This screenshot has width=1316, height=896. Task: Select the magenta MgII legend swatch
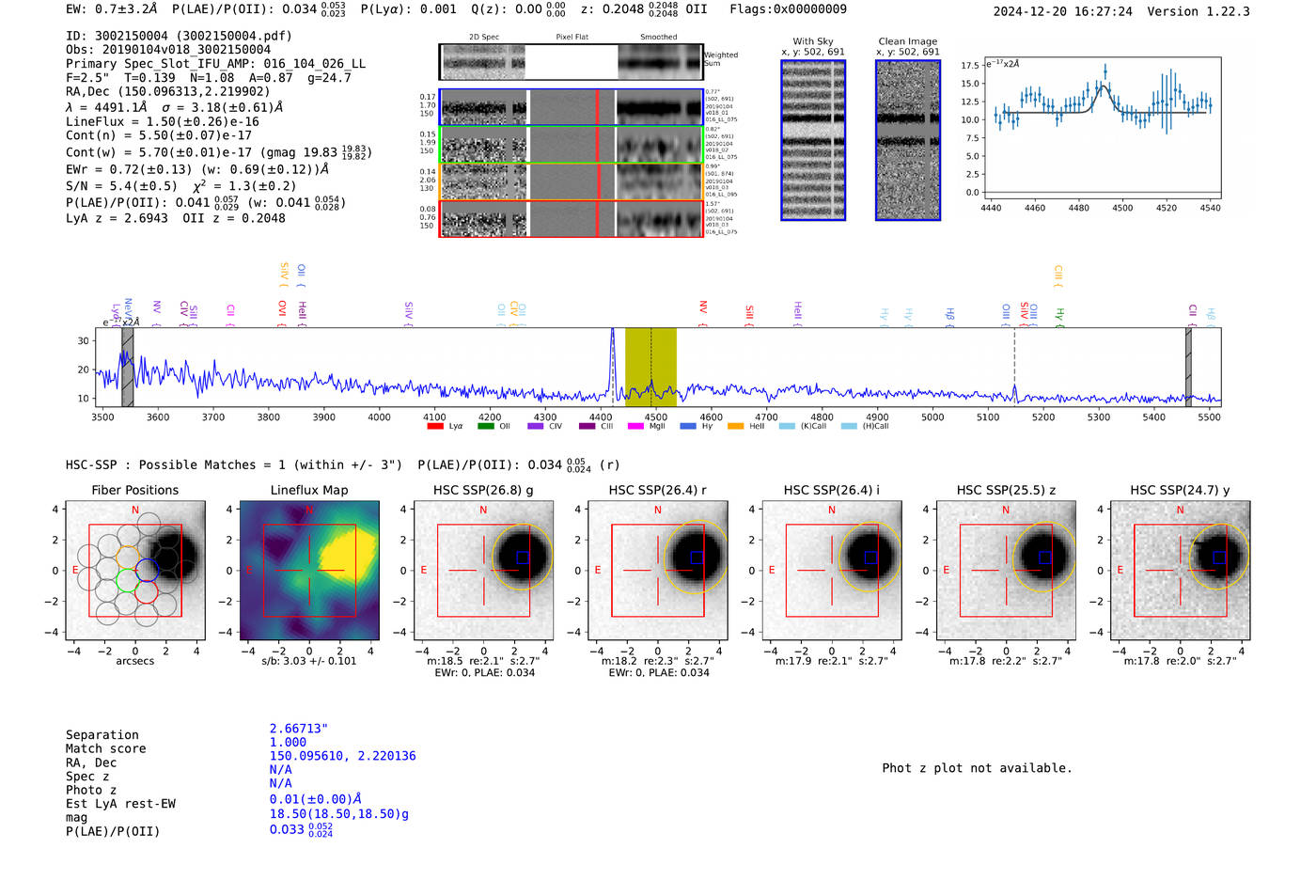pyautogui.click(x=635, y=426)
